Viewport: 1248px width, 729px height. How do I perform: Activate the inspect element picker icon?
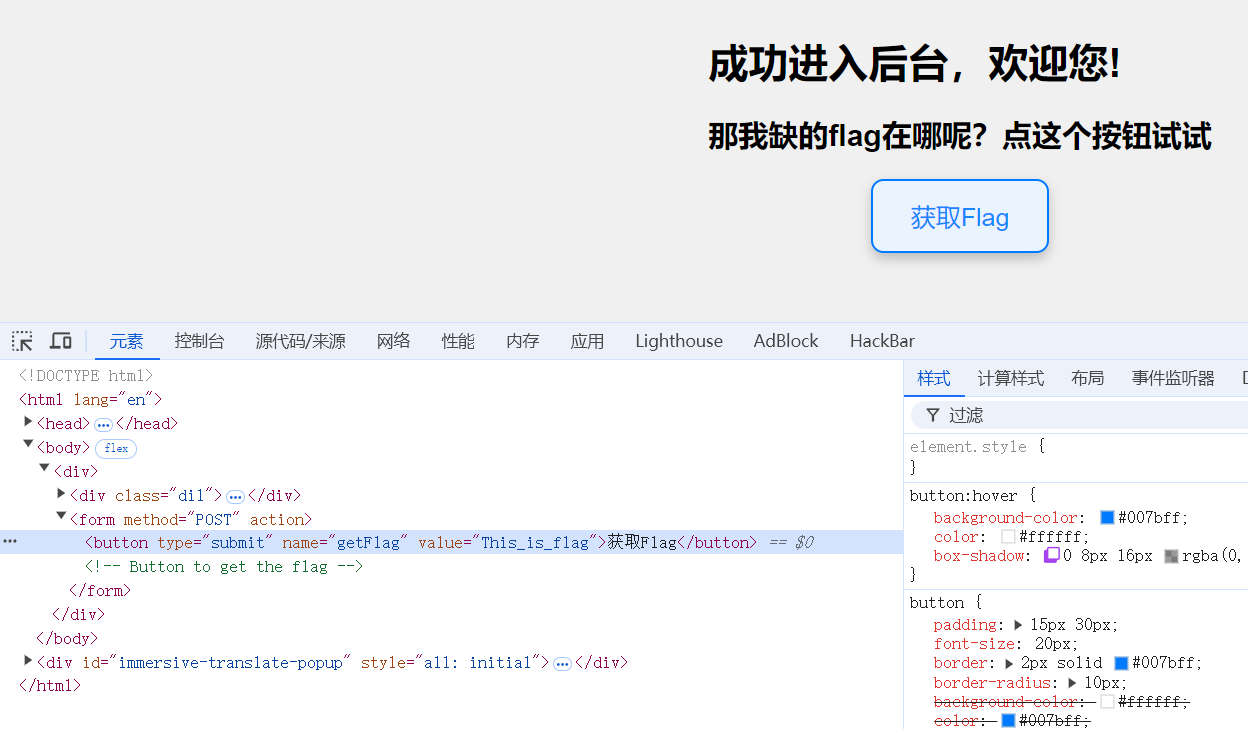[22, 341]
